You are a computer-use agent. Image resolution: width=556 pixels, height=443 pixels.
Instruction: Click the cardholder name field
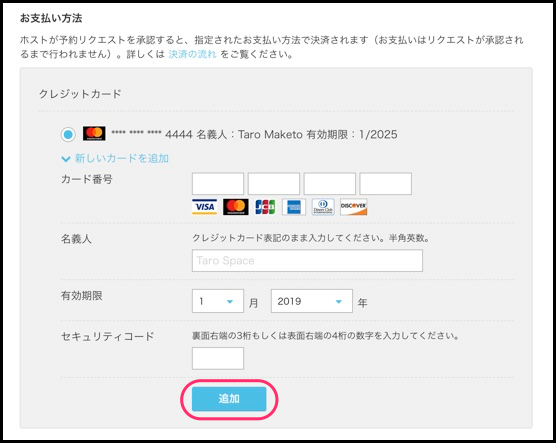click(307, 261)
